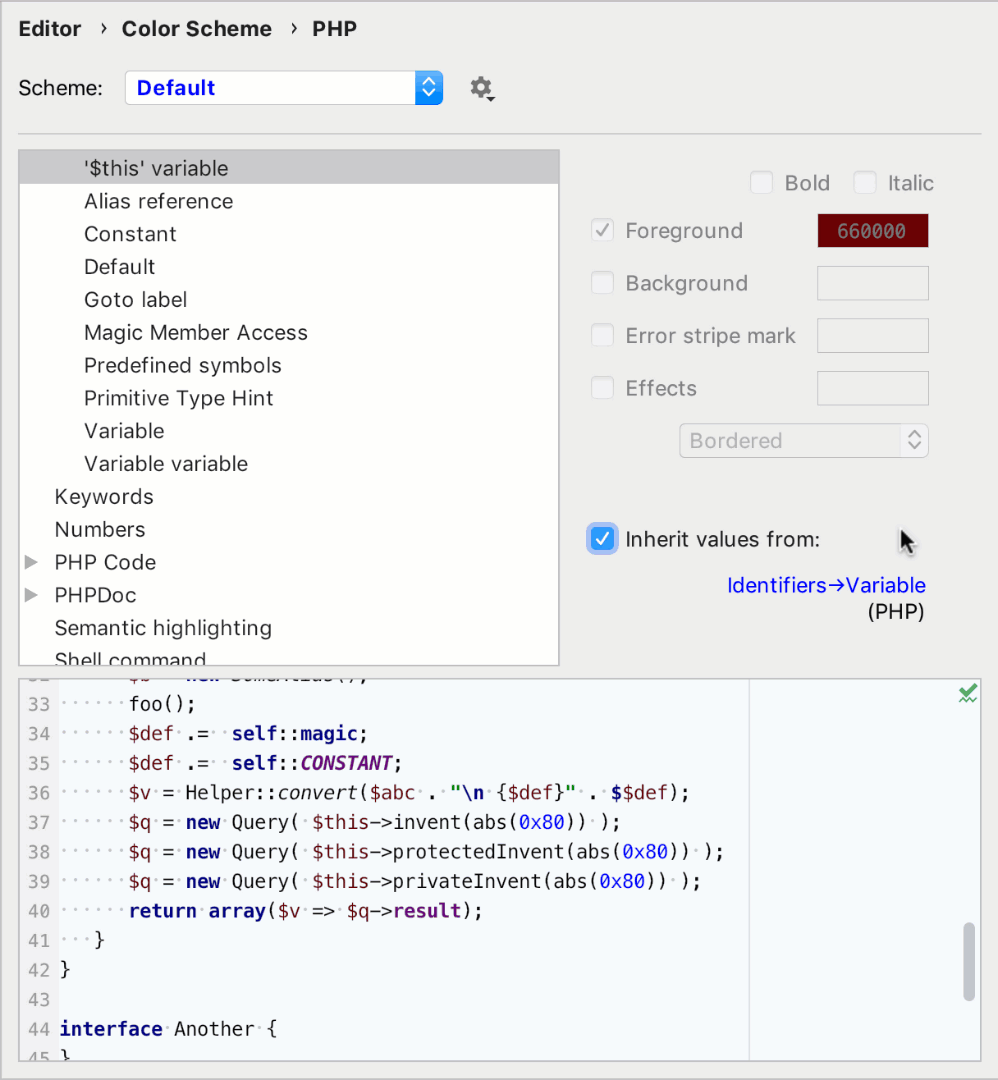Expand the PHPDoc tree node
The width and height of the screenshot is (998, 1080).
[x=31, y=595]
